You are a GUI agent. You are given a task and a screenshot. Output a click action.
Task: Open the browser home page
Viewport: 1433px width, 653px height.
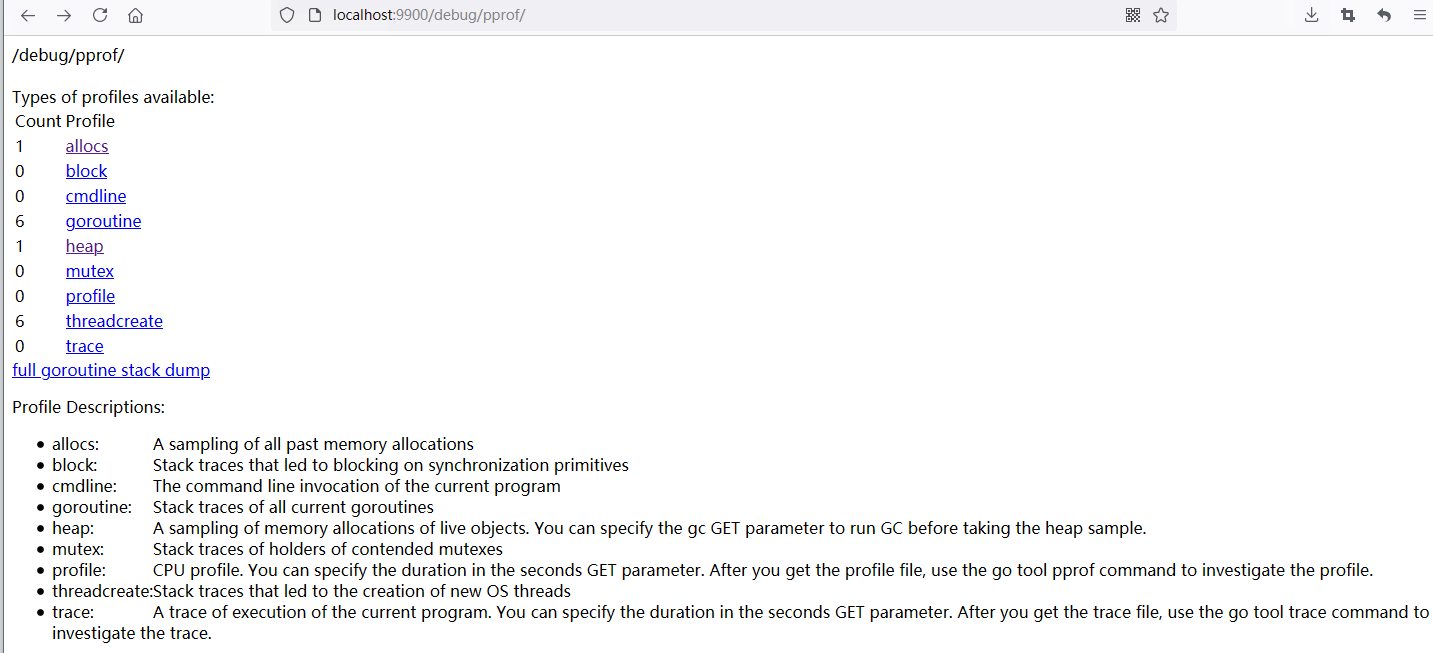tap(135, 15)
